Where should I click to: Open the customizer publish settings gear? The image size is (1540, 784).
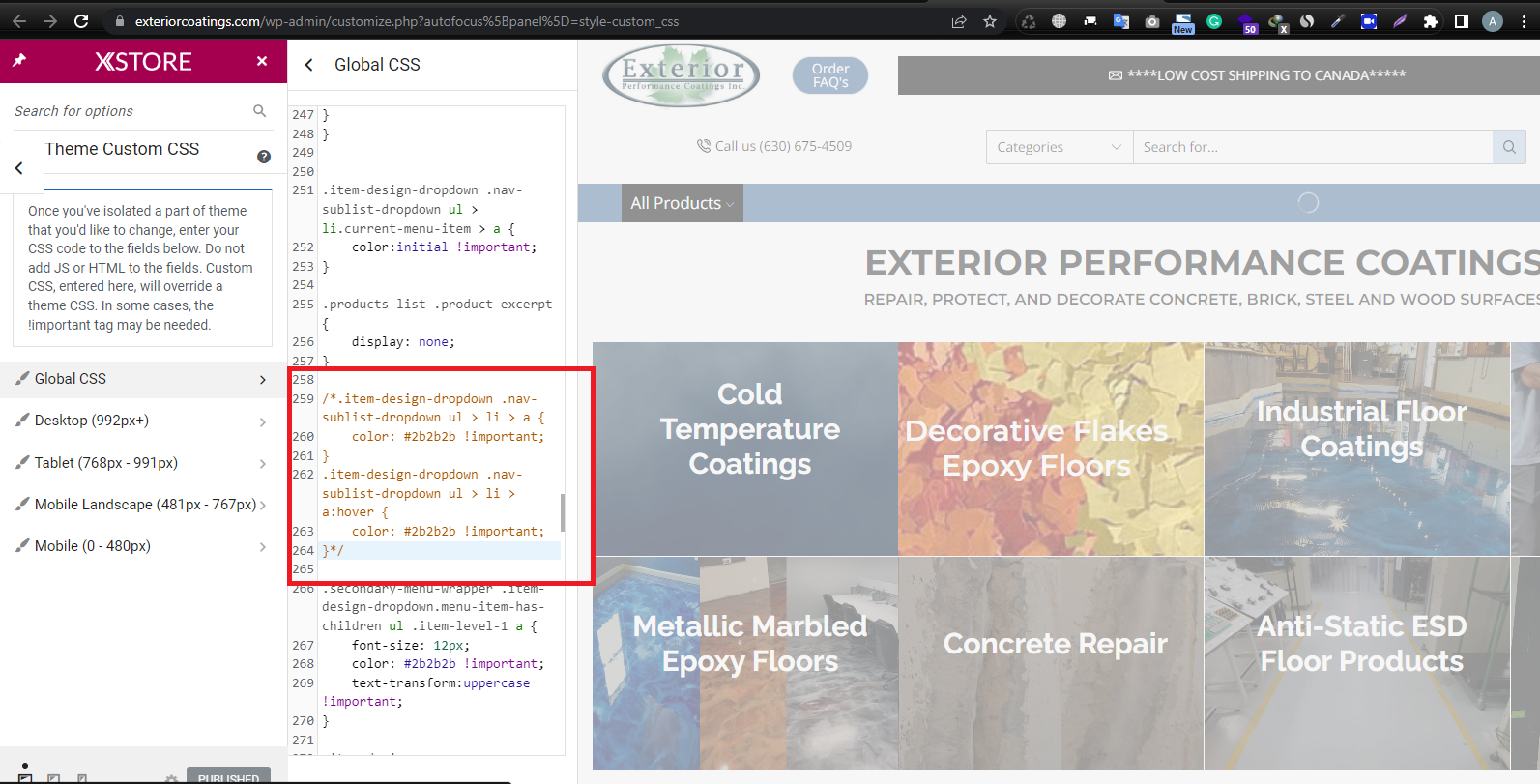[x=171, y=778]
